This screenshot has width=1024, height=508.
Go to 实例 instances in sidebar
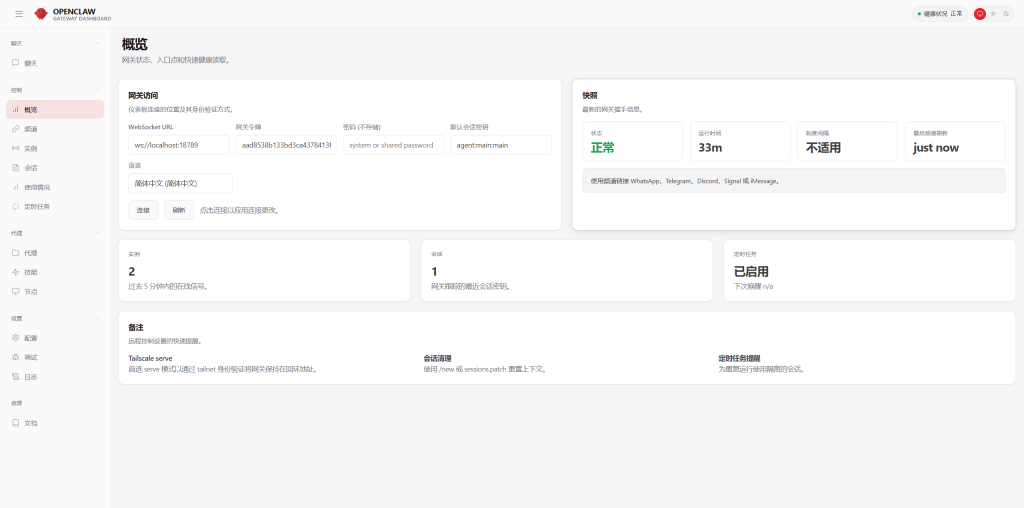[x=30, y=148]
